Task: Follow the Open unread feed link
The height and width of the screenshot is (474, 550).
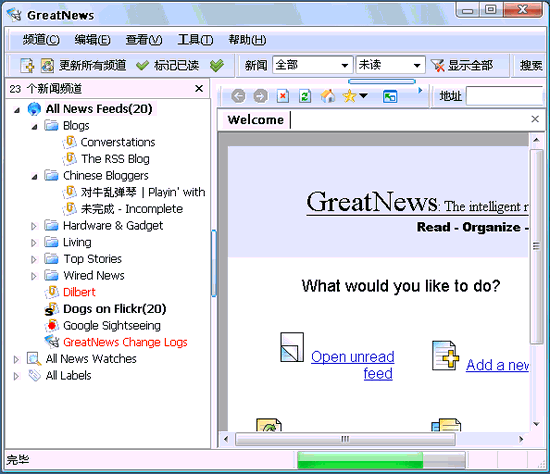Action: pyautogui.click(x=353, y=365)
